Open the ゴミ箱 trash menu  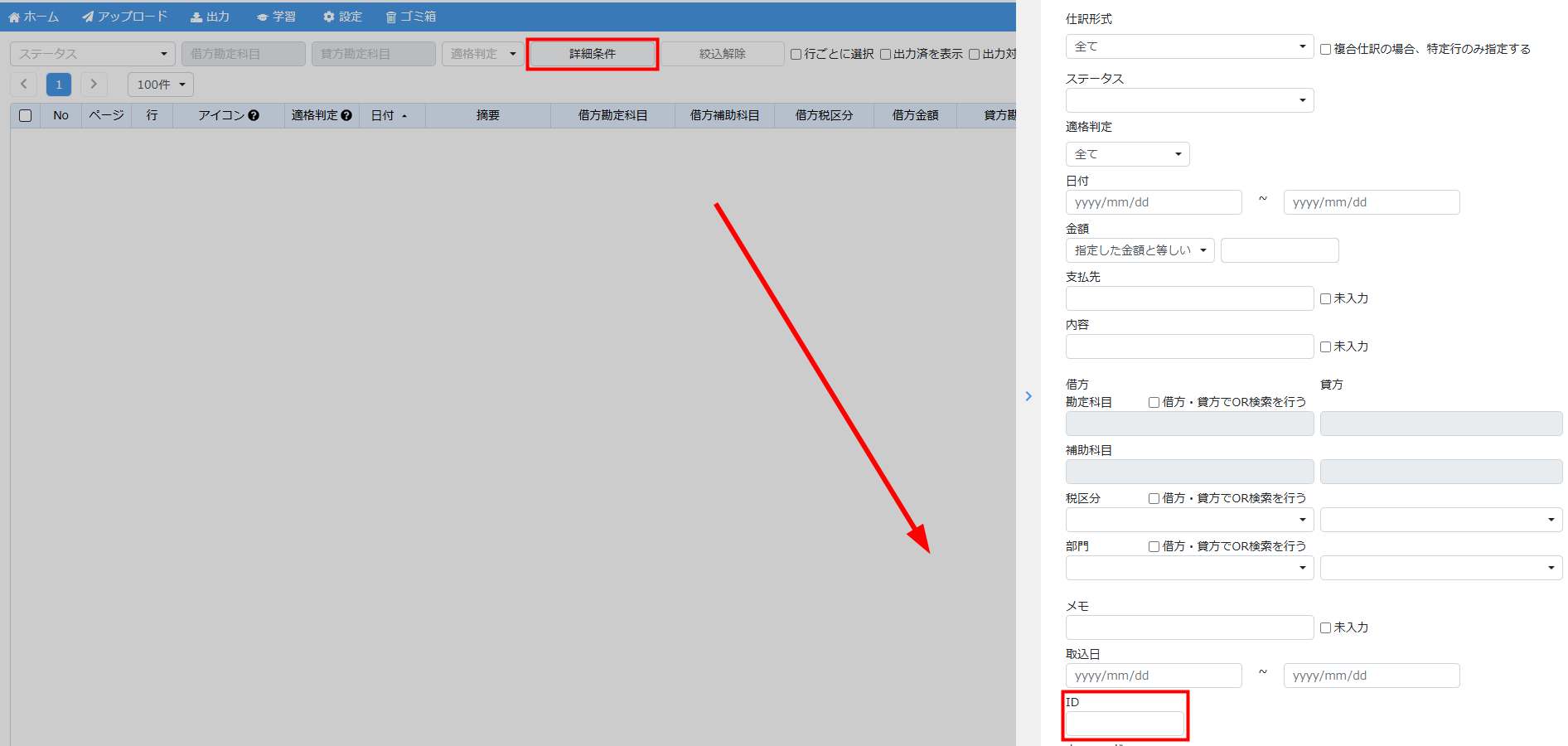tap(411, 17)
